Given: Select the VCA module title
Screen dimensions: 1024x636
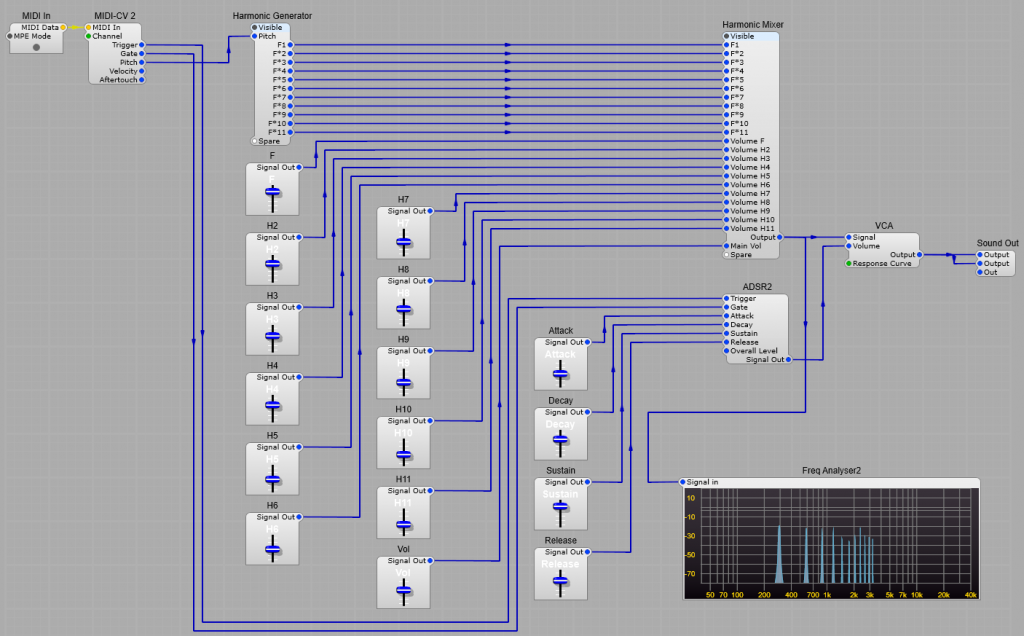Looking at the screenshot, I should click(883, 225).
